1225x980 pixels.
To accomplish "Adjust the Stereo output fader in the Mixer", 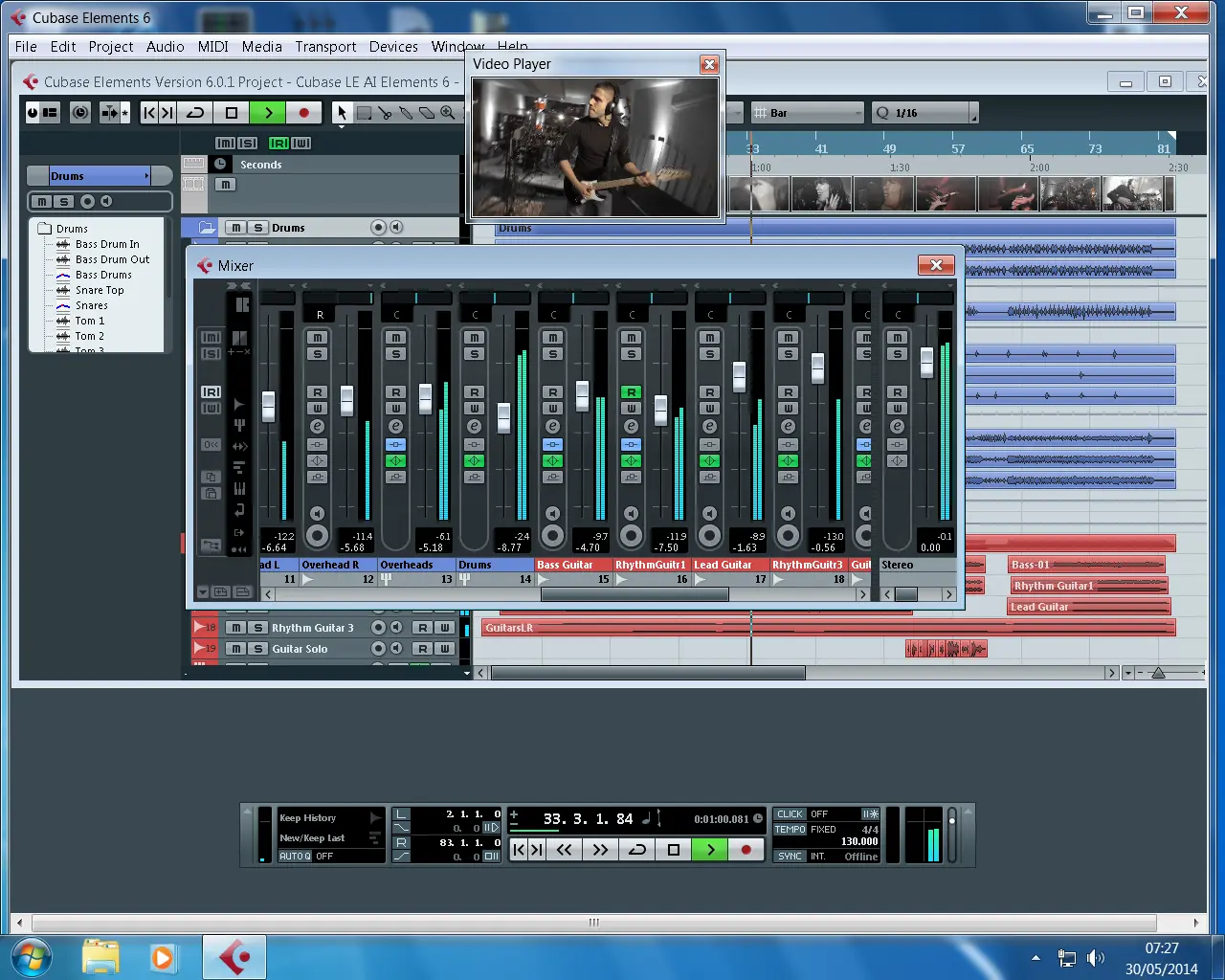I will tap(926, 363).
